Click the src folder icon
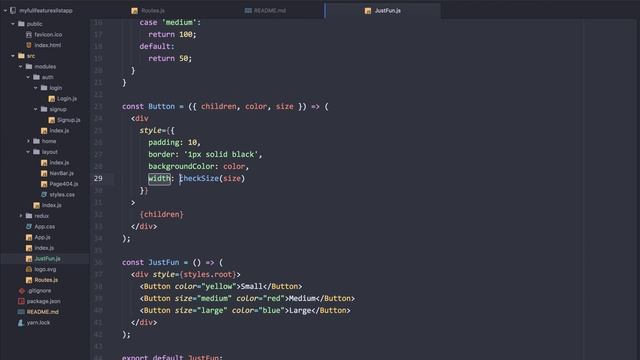 point(21,56)
